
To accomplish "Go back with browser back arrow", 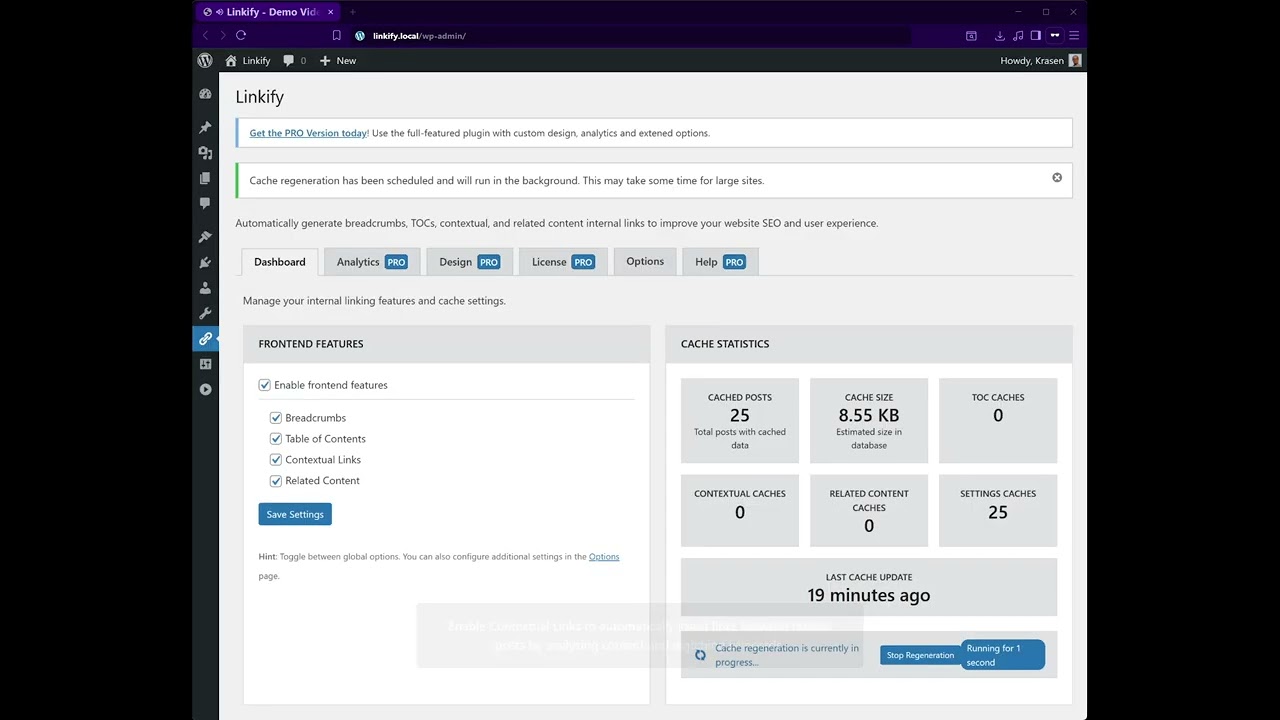I will [206, 35].
